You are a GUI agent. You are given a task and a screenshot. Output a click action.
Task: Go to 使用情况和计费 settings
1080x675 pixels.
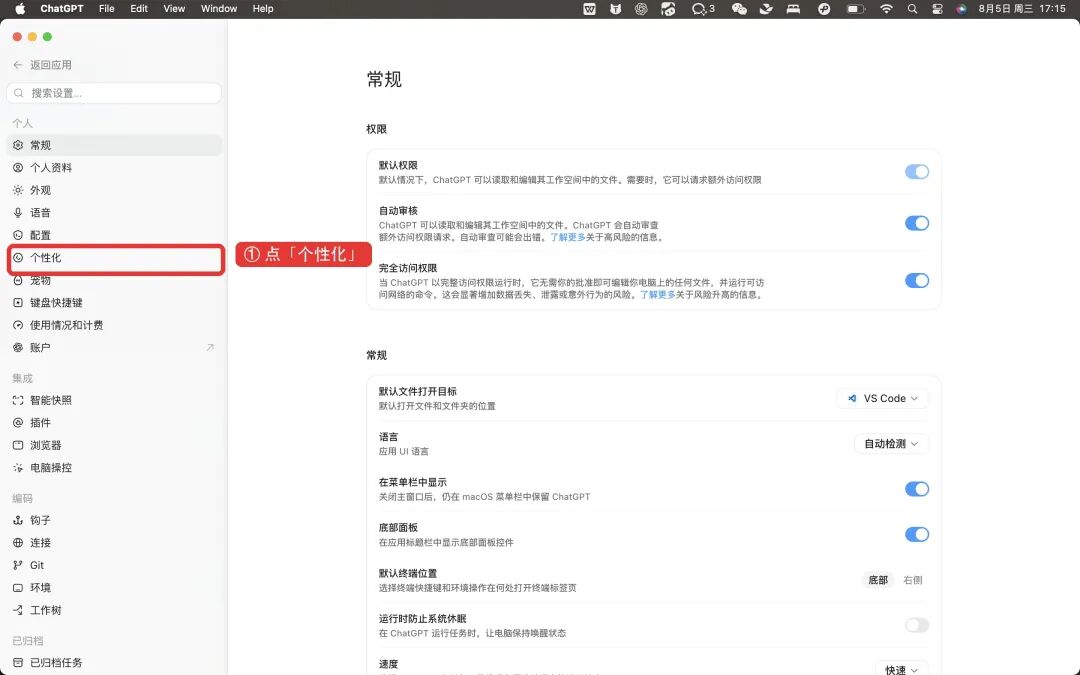[x=114, y=325]
